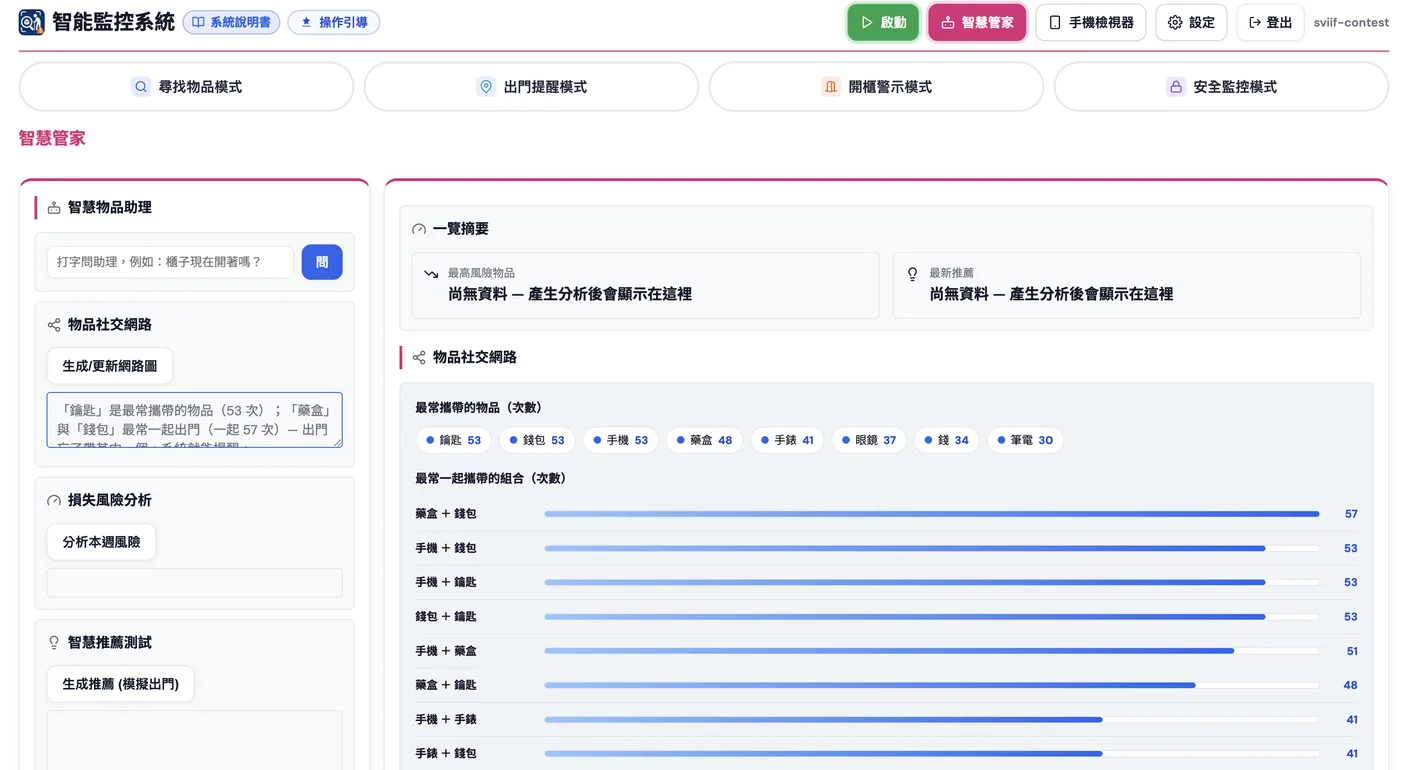Image resolution: width=1408 pixels, height=770 pixels.
Task: Select the 鑰匙 53 item chip
Action: coord(453,440)
